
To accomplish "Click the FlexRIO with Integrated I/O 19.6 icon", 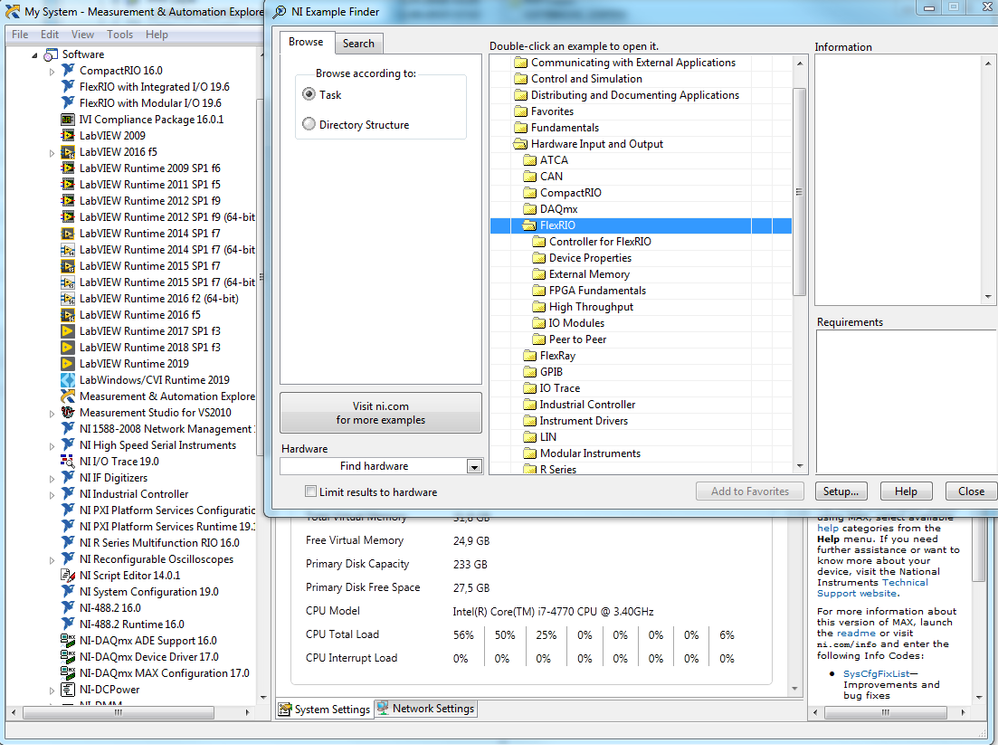I will click(x=67, y=87).
